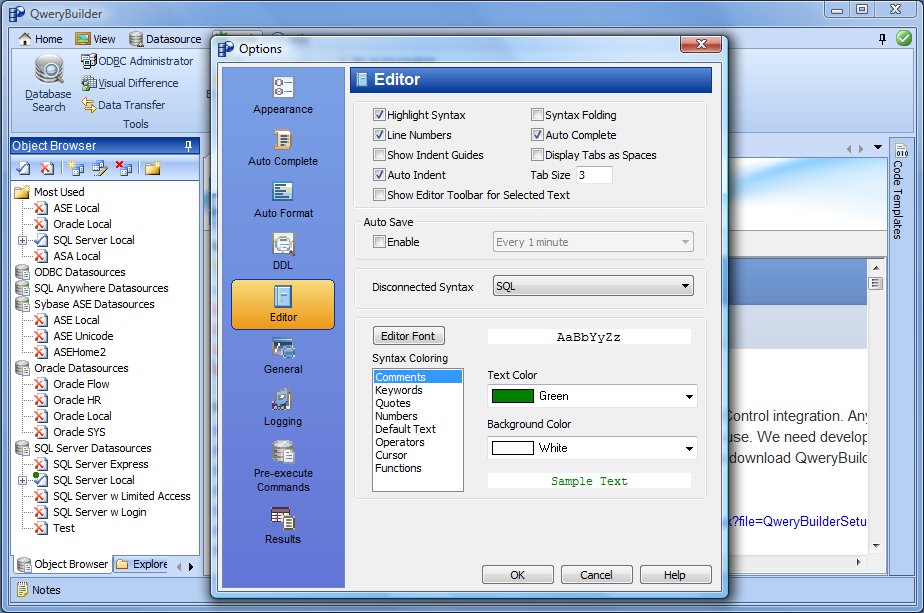Click the disconnect icon in Object Browser toolbar
924x613 pixels.
point(47,169)
